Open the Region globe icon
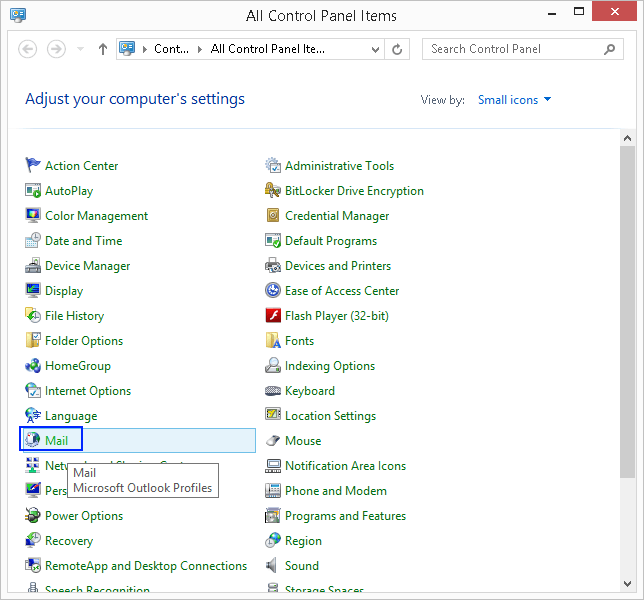The image size is (644, 600). click(273, 540)
